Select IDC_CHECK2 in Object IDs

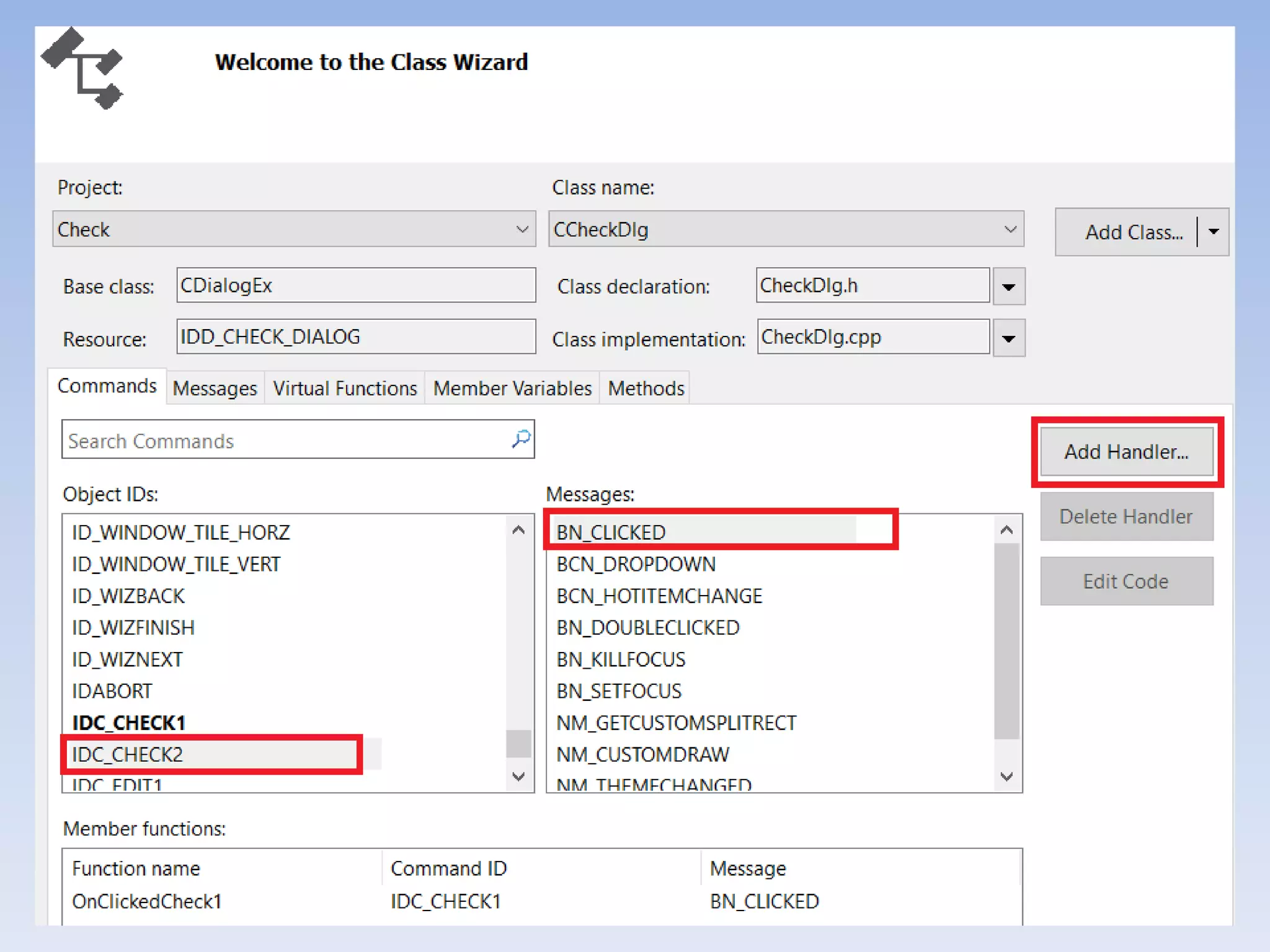128,754
